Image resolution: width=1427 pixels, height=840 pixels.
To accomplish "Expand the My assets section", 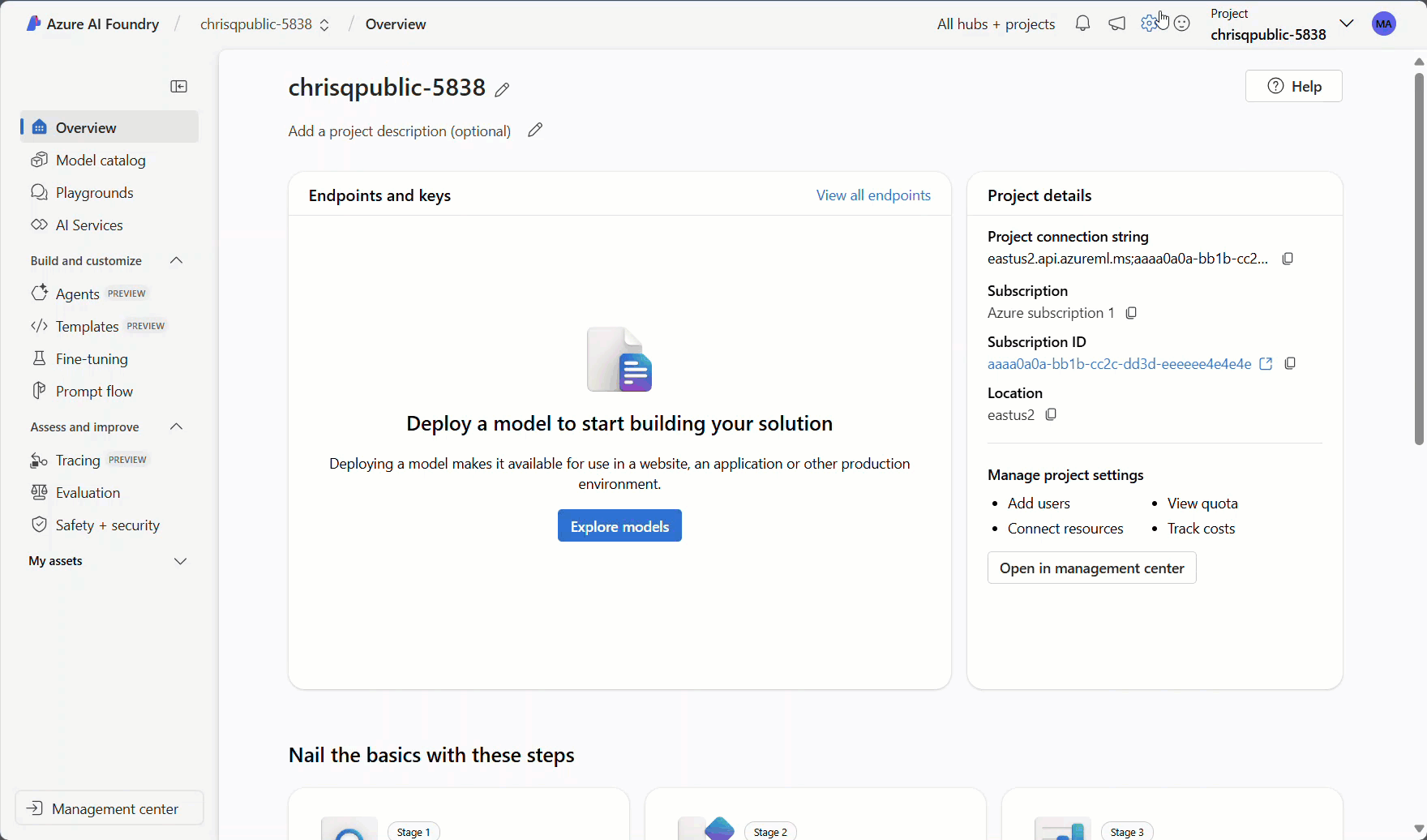I will click(x=181, y=561).
